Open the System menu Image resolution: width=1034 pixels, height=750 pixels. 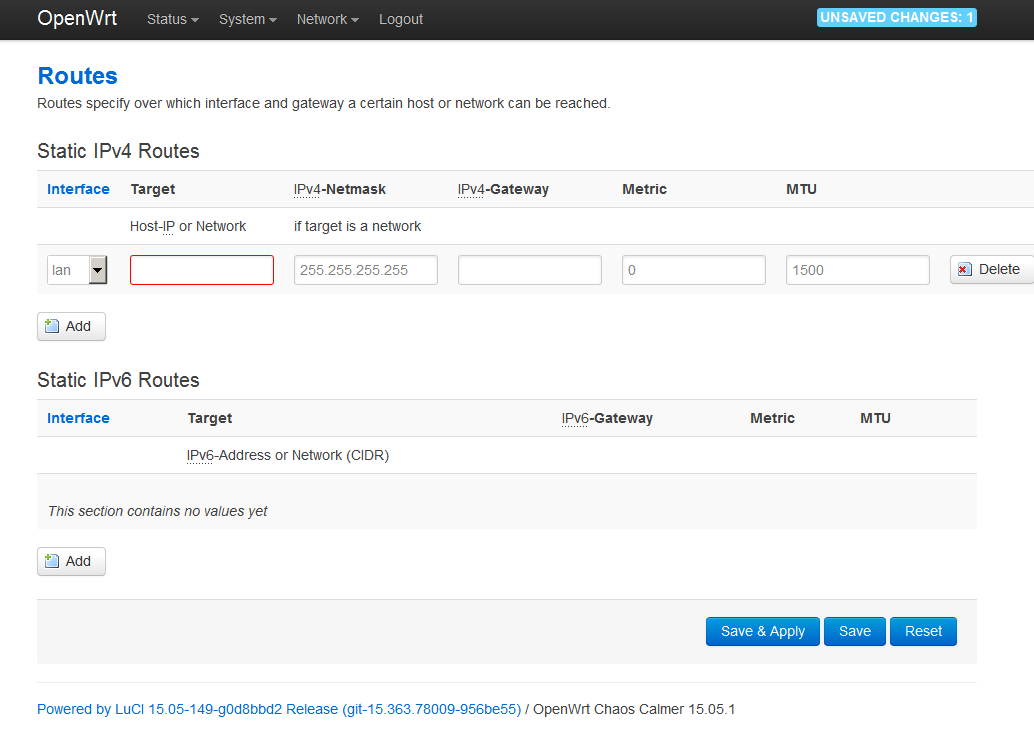(x=248, y=19)
